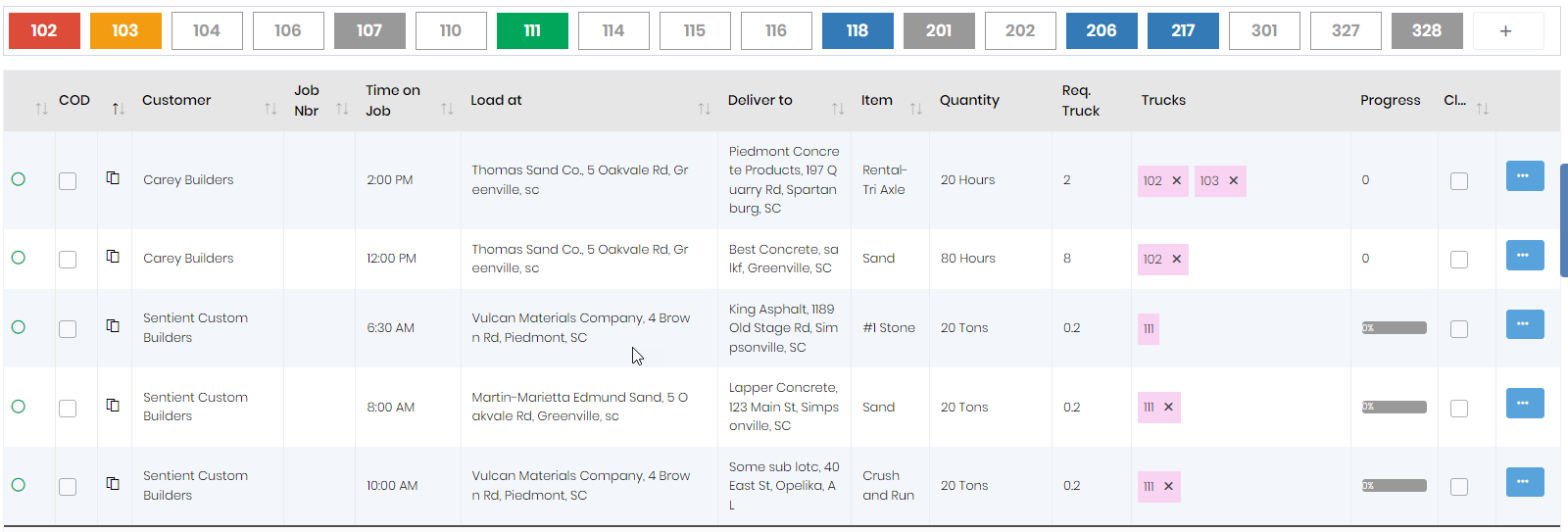Click copy icon in Carey Builders 2:00 PM row

(x=113, y=178)
